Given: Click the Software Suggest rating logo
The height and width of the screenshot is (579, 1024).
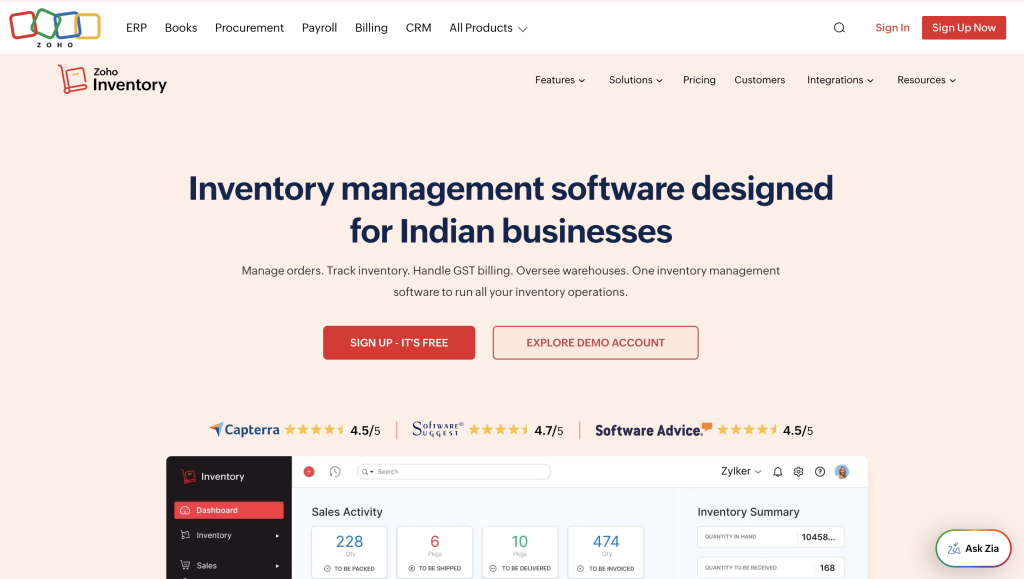Looking at the screenshot, I should point(438,429).
